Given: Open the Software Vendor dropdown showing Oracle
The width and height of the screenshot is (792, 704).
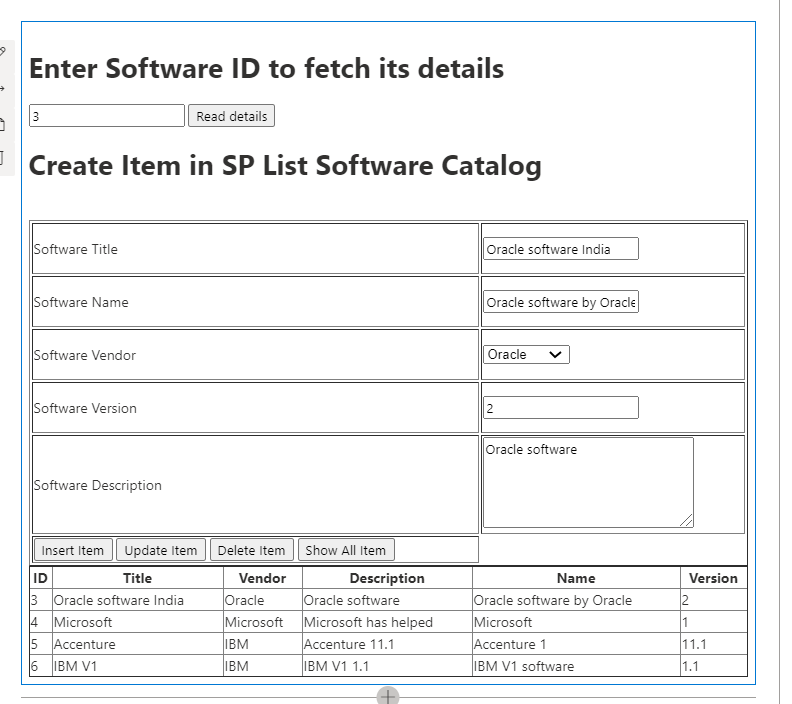Looking at the screenshot, I should pyautogui.click(x=526, y=355).
